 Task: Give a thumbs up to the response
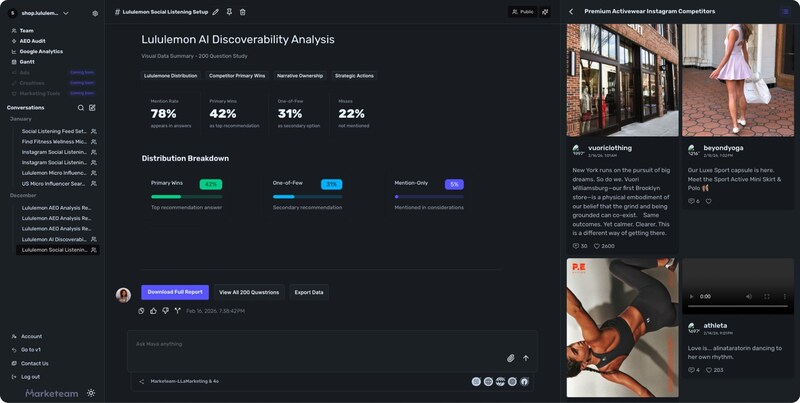pos(153,311)
